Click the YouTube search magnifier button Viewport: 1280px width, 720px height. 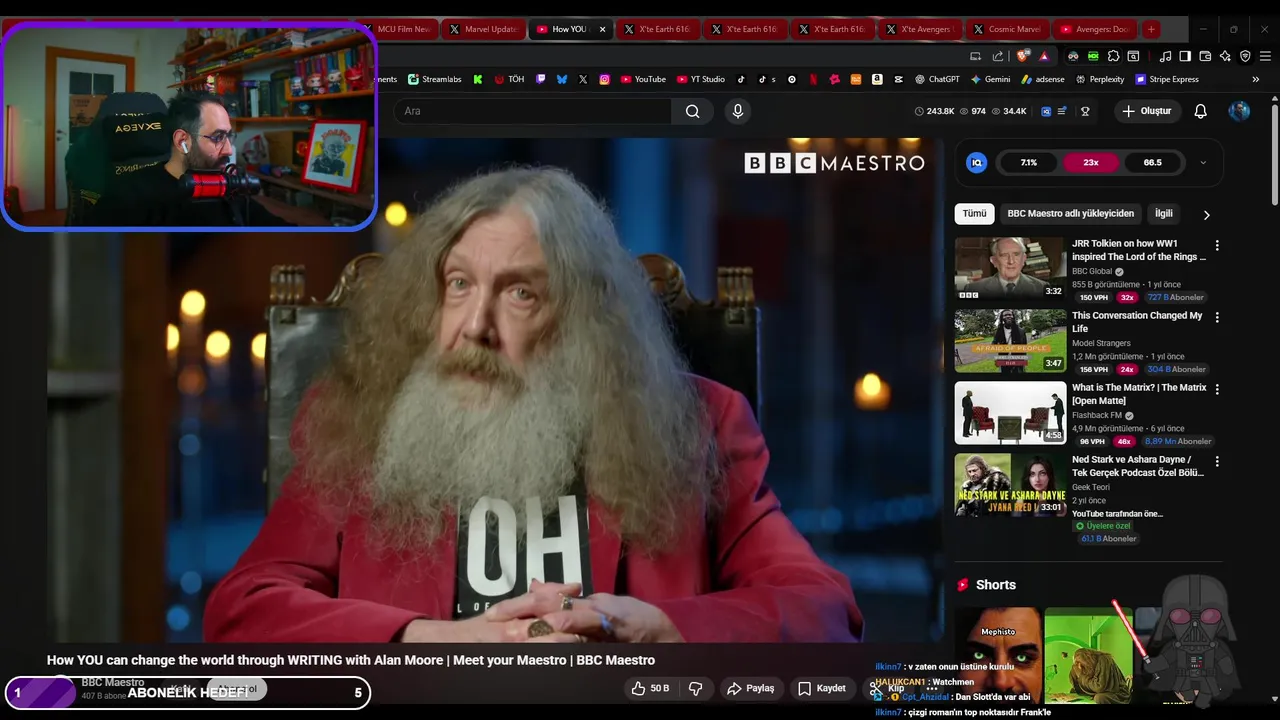[x=692, y=111]
